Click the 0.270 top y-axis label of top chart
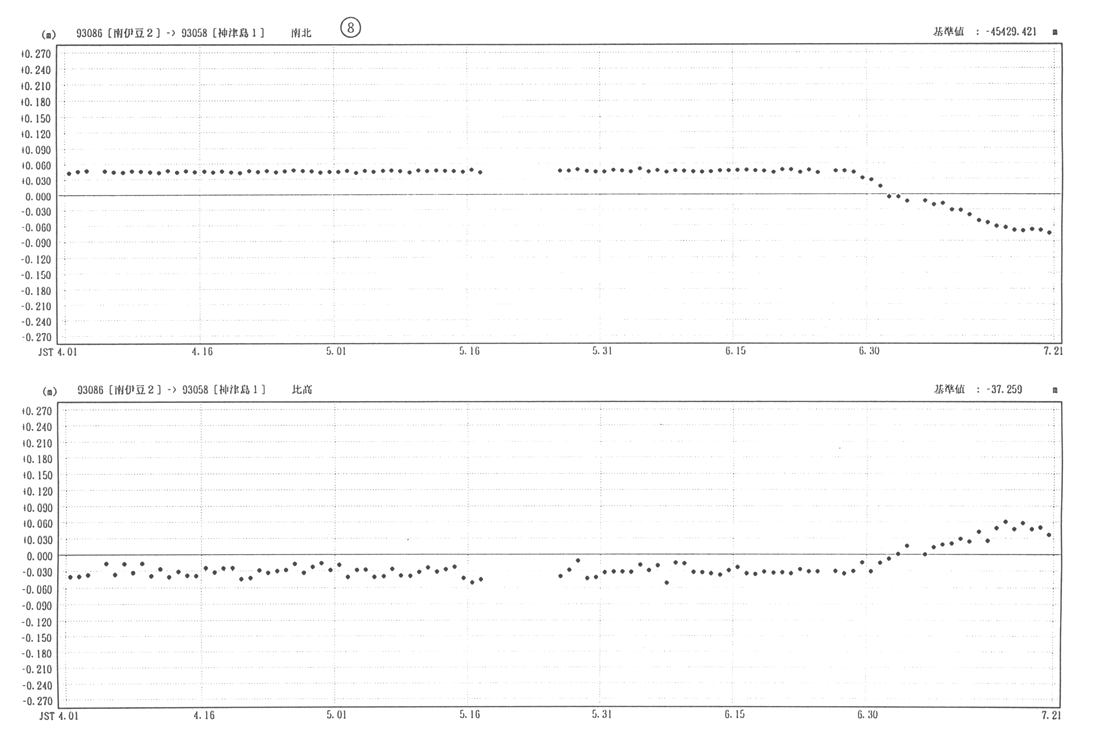The image size is (1094, 750). pos(36,54)
